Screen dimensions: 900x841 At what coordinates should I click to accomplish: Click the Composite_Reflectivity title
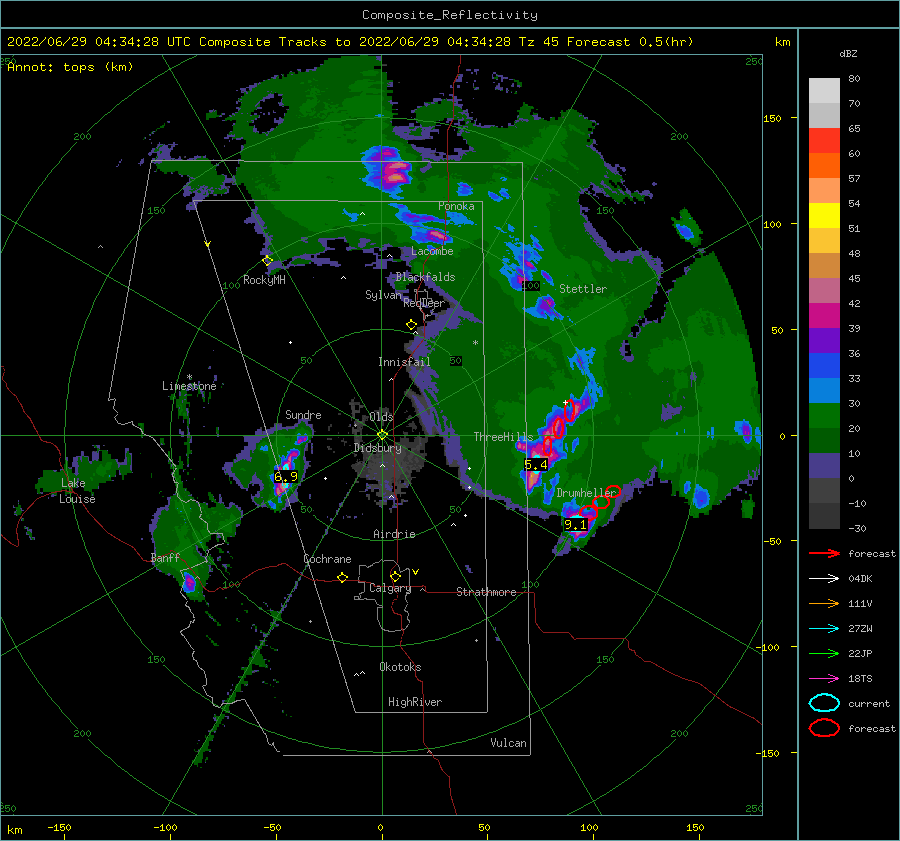click(x=449, y=15)
